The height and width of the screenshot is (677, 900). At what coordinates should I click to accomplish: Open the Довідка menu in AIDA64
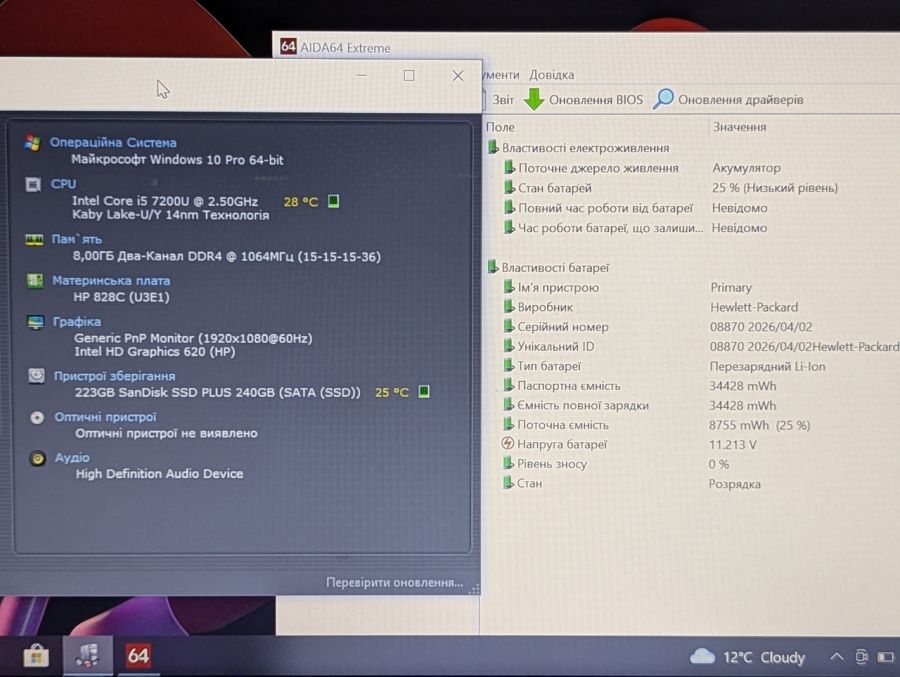[x=551, y=75]
